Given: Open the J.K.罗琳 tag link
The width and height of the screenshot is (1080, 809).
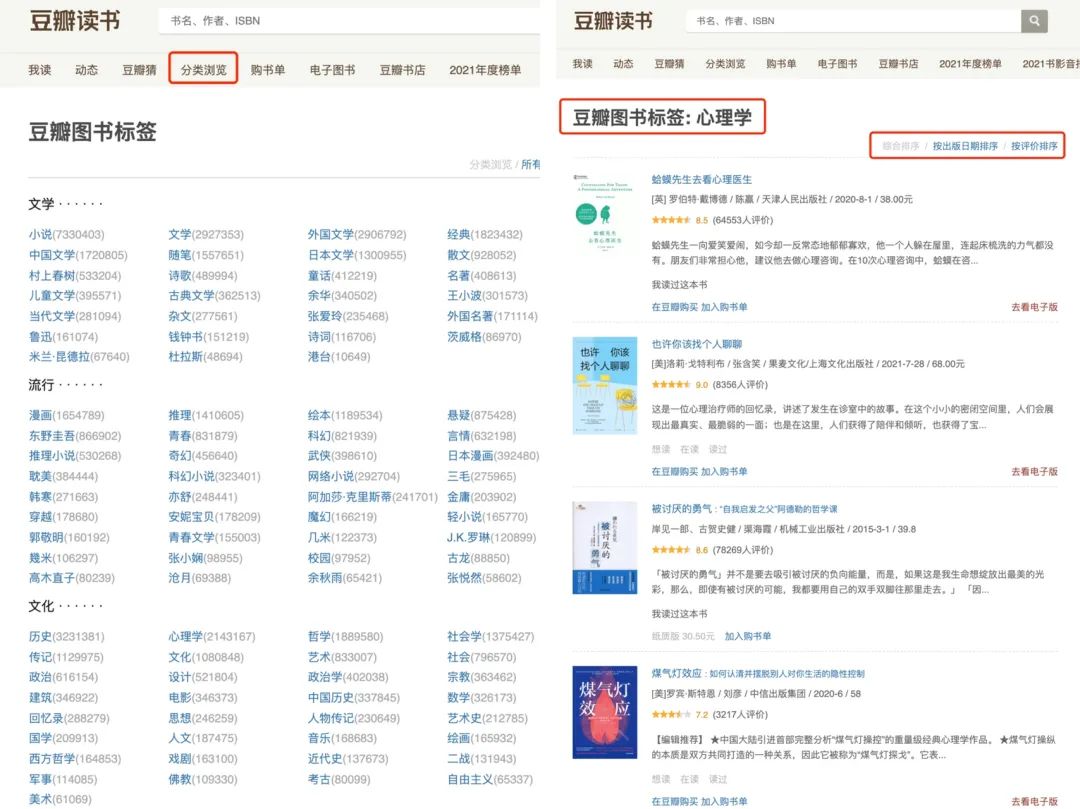Looking at the screenshot, I should pos(468,537).
